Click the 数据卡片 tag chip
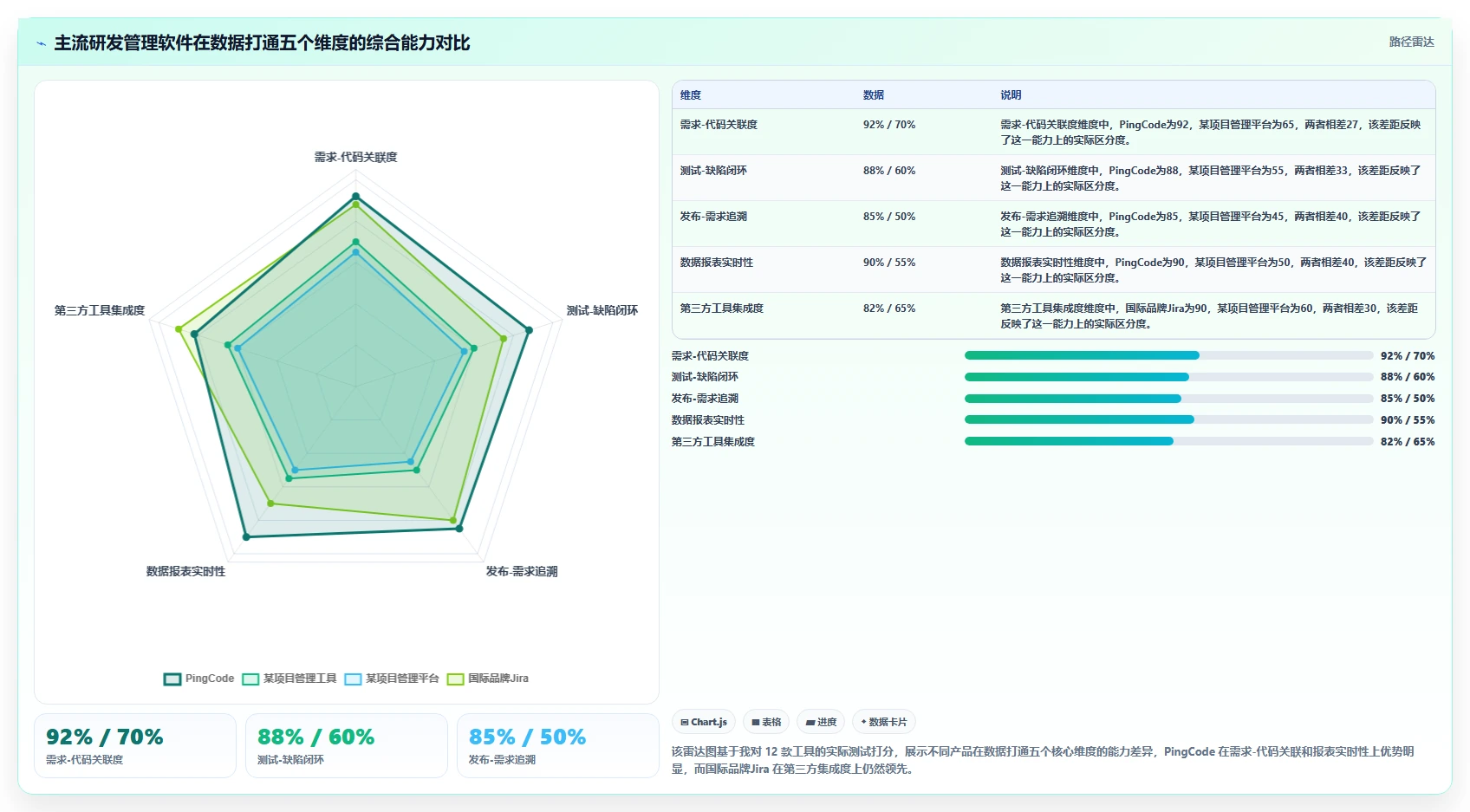The width and height of the screenshot is (1470, 812). click(884, 722)
